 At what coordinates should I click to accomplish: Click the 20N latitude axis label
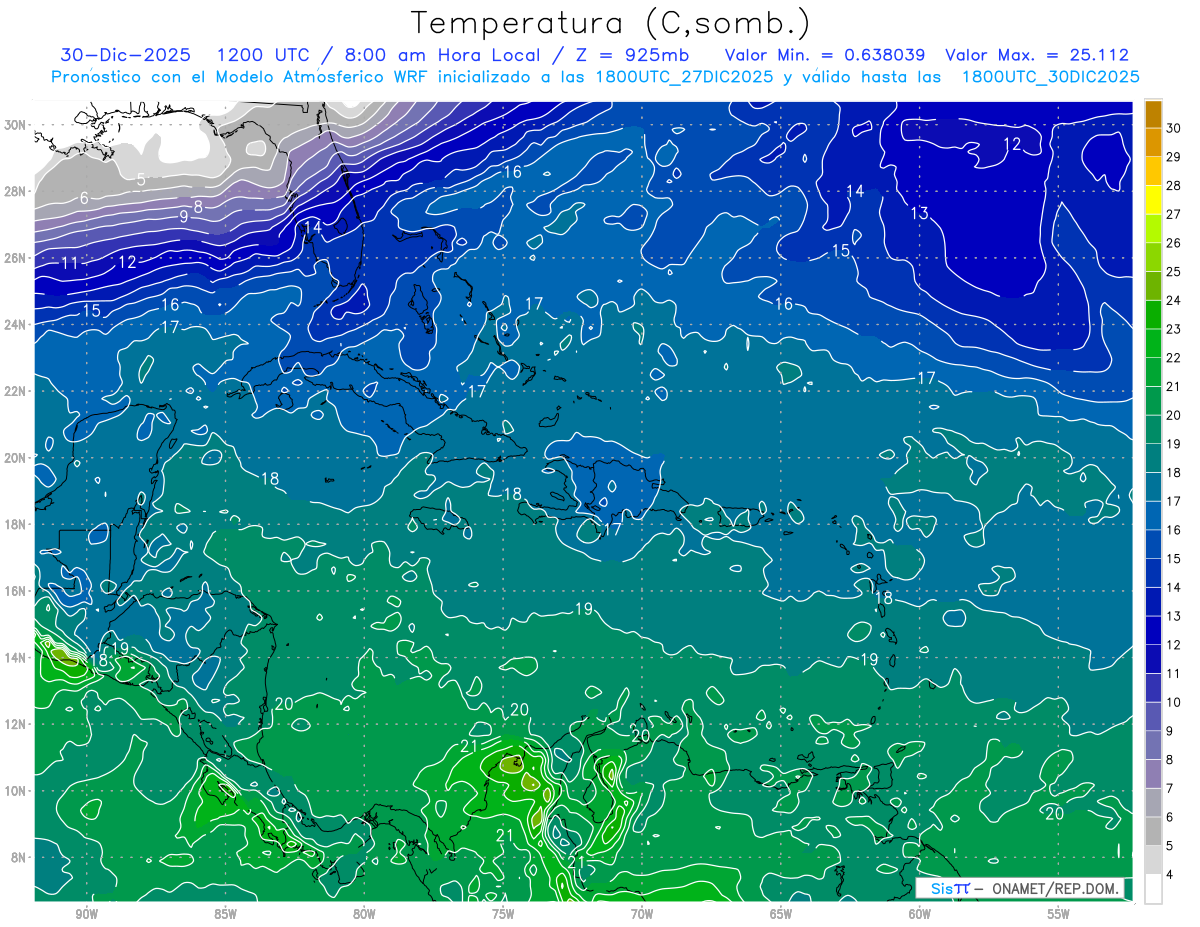click(x=17, y=458)
